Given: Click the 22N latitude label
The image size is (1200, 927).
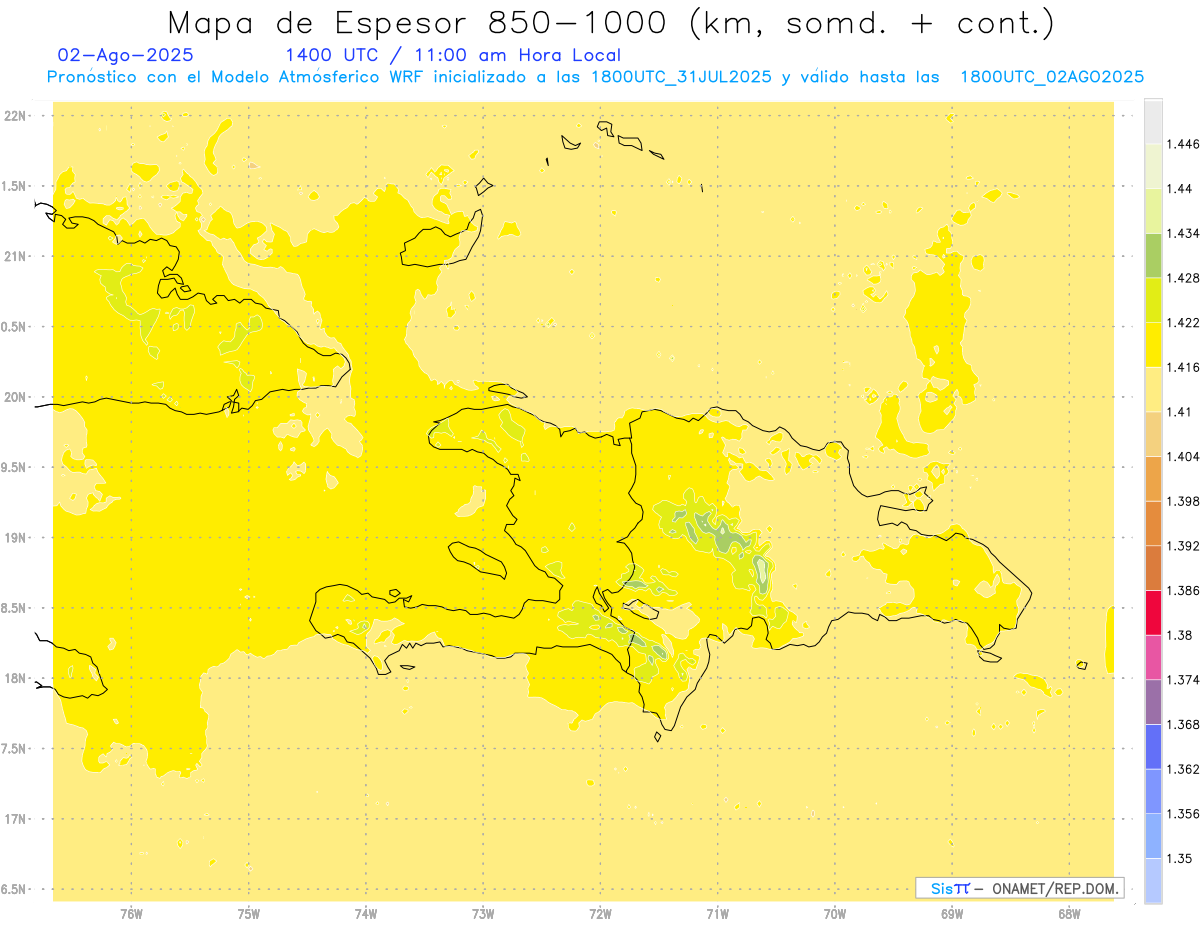Looking at the screenshot, I should [16, 116].
